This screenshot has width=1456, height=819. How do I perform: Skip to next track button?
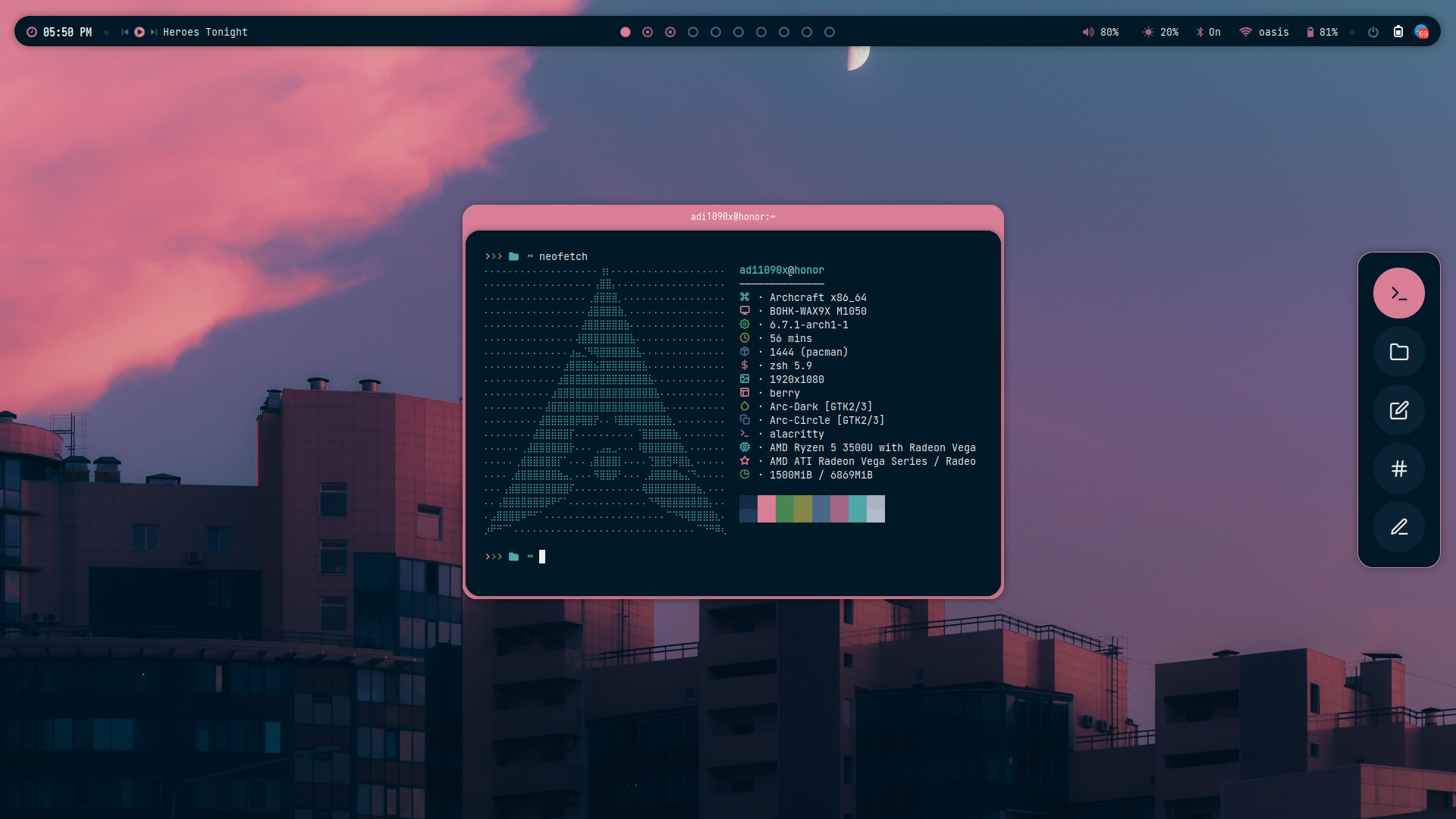tap(154, 32)
